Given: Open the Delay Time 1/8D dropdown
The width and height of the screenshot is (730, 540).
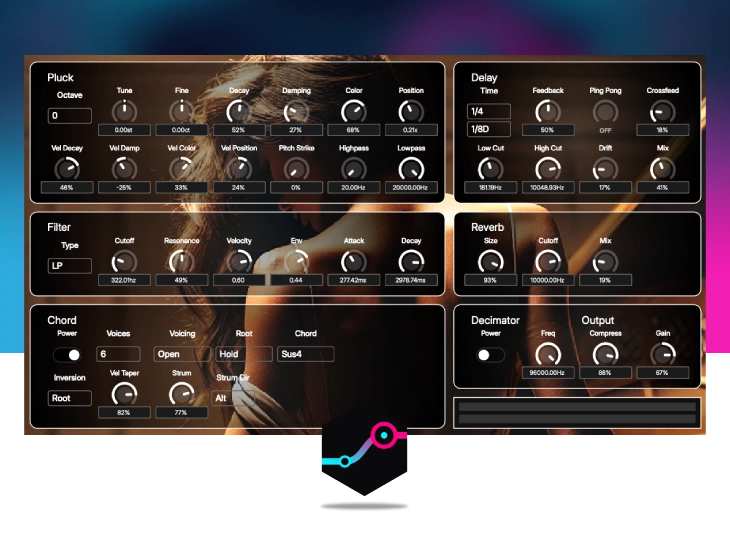Looking at the screenshot, I should click(488, 129).
